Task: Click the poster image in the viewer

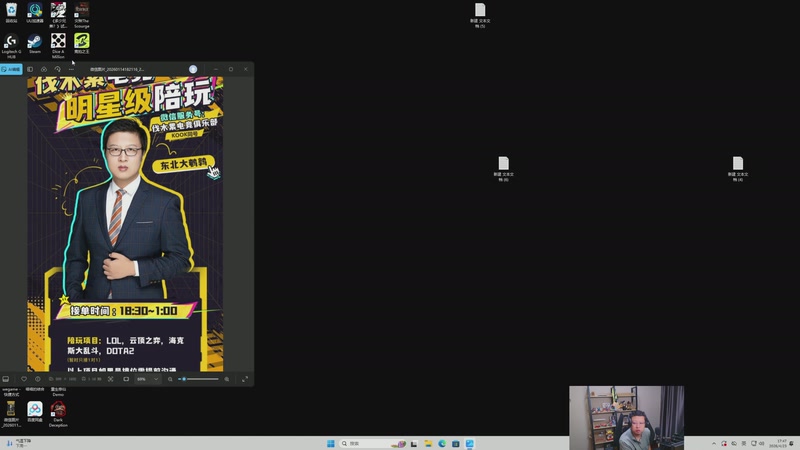Action: (x=125, y=224)
